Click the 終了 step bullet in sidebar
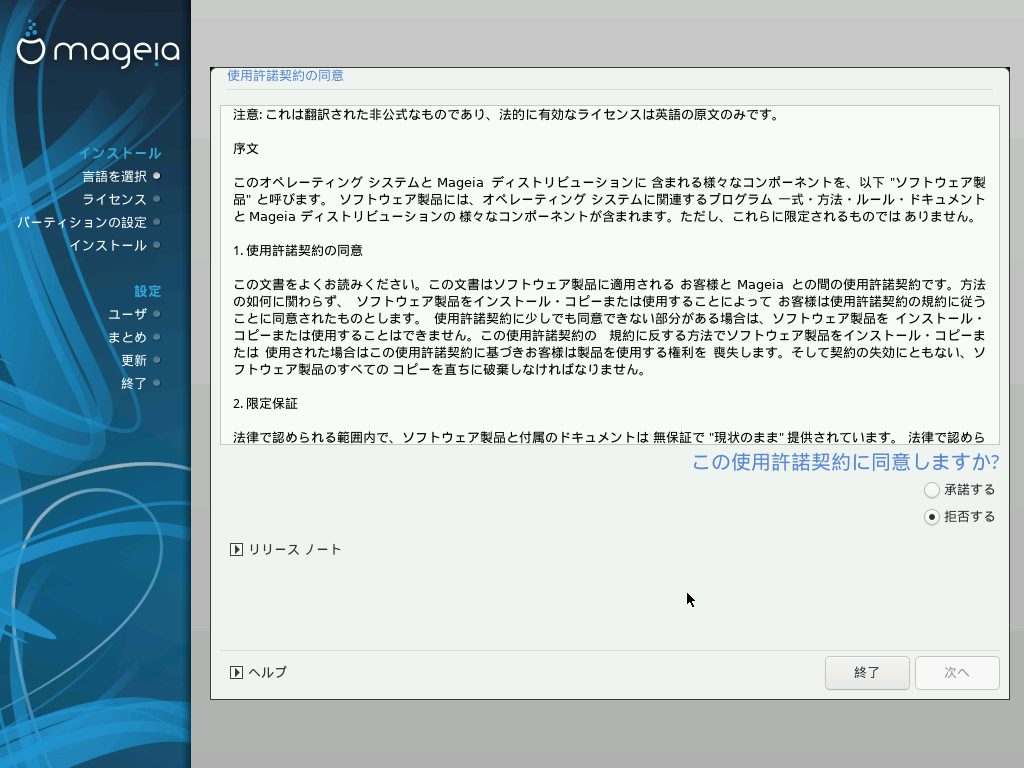1024x768 pixels. (x=157, y=383)
